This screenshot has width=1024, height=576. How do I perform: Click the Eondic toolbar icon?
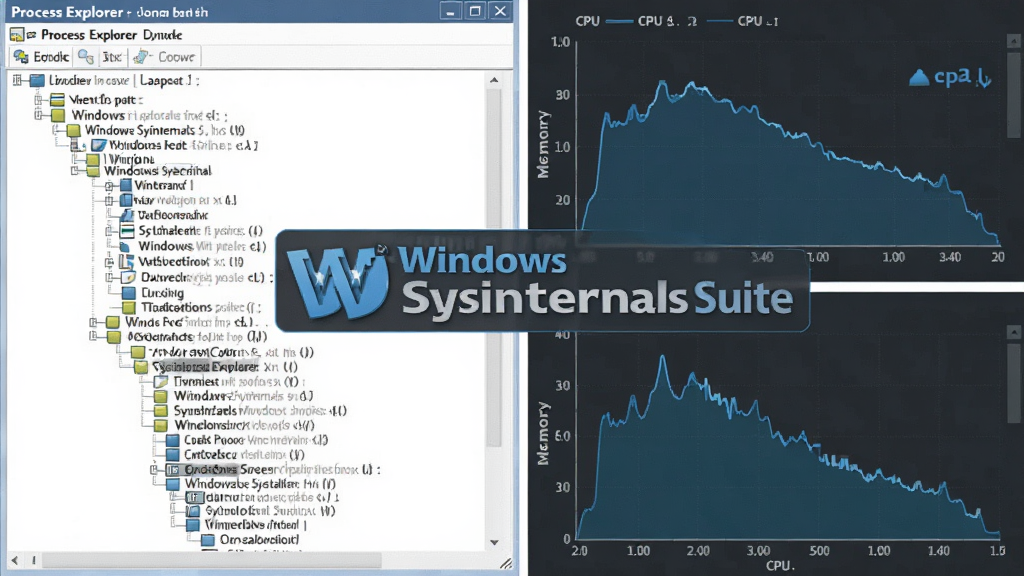tap(21, 57)
